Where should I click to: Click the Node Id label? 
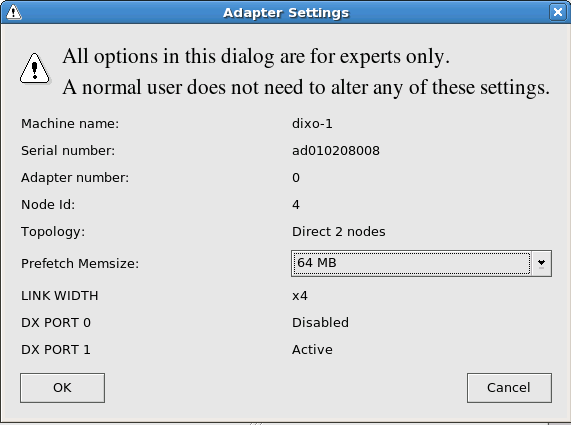point(48,205)
